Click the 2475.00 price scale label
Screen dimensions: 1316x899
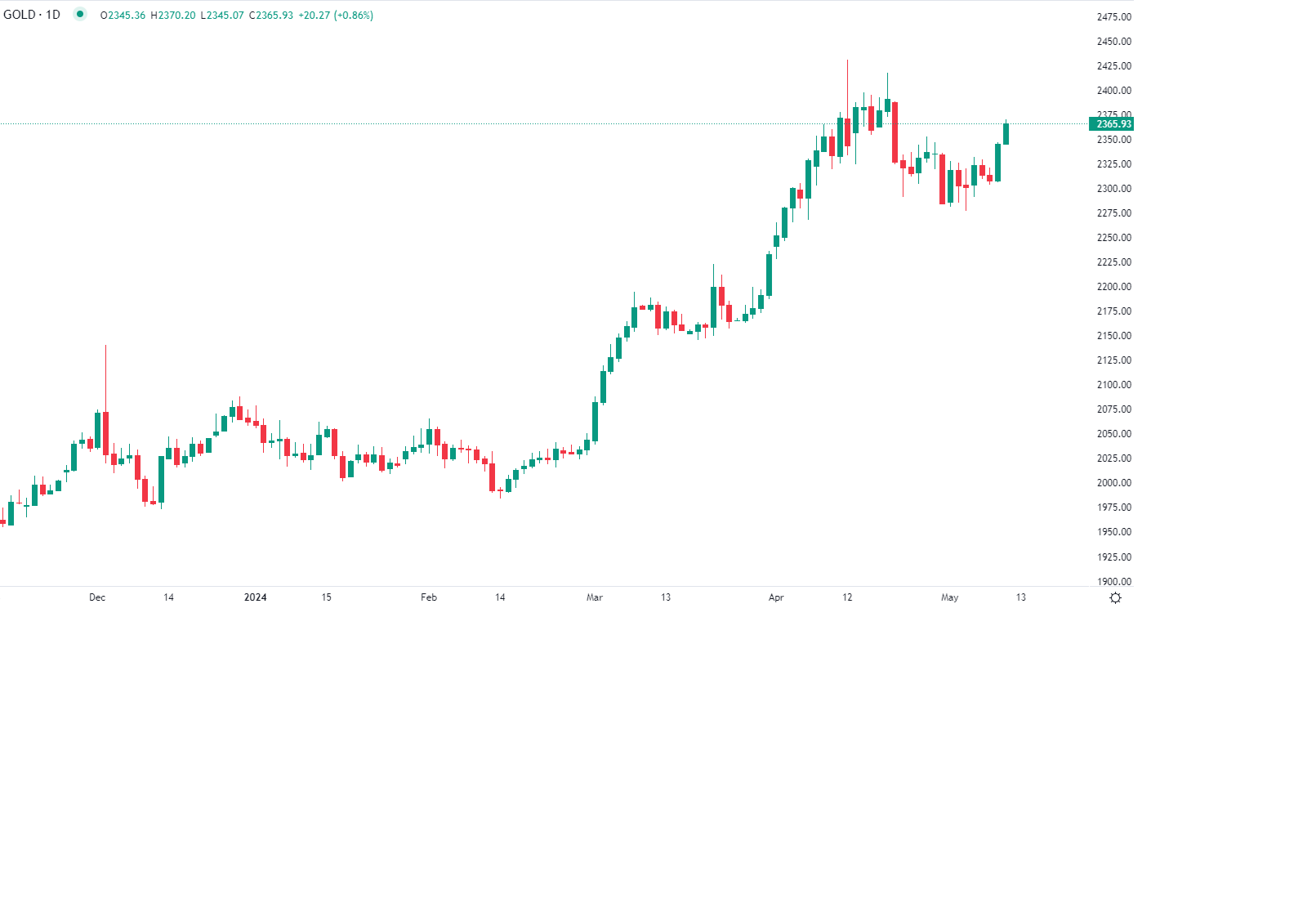1114,17
